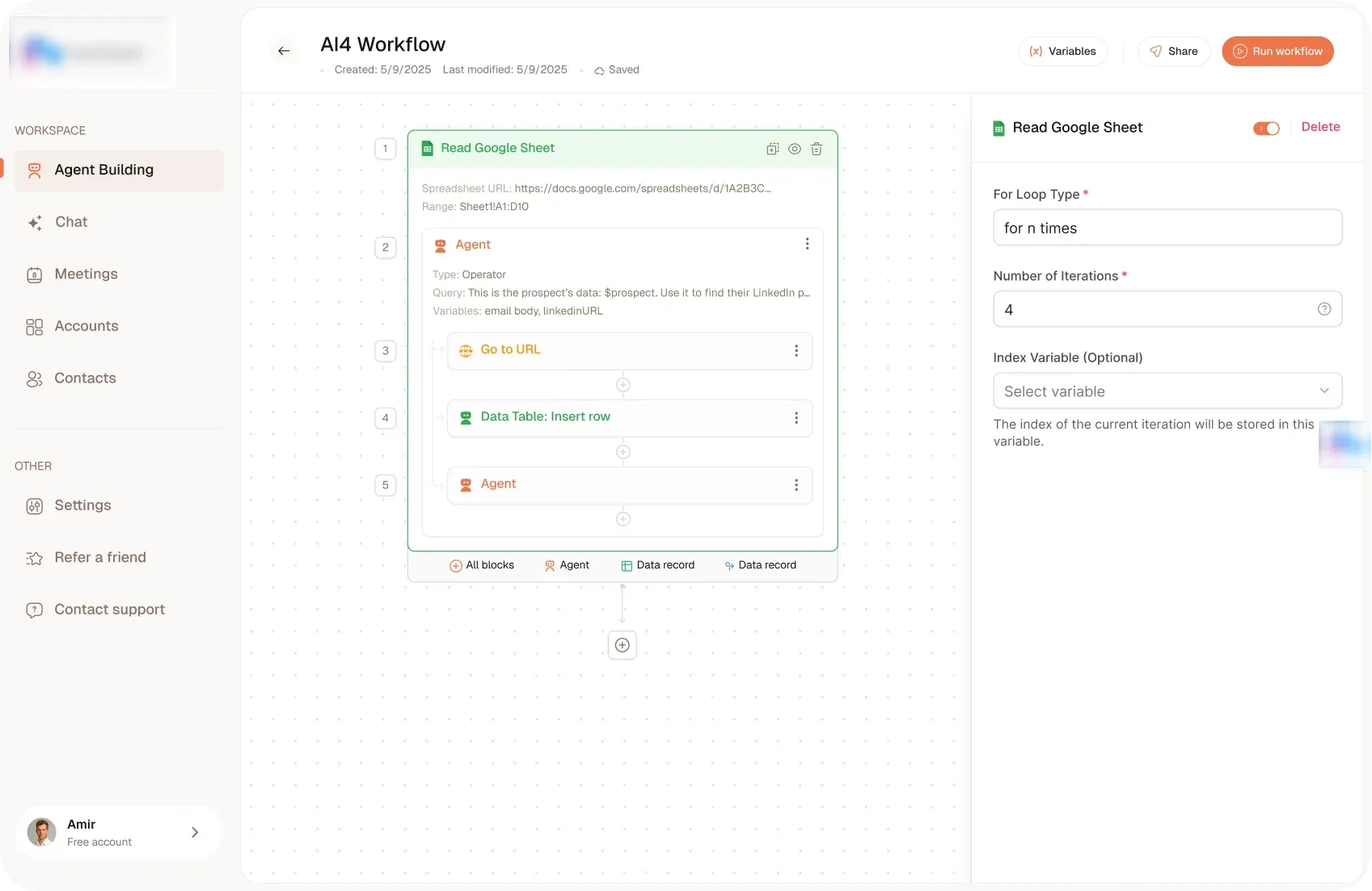Click the help icon in Number of Iterations field
Screen dimensions: 1372x891
(1324, 309)
